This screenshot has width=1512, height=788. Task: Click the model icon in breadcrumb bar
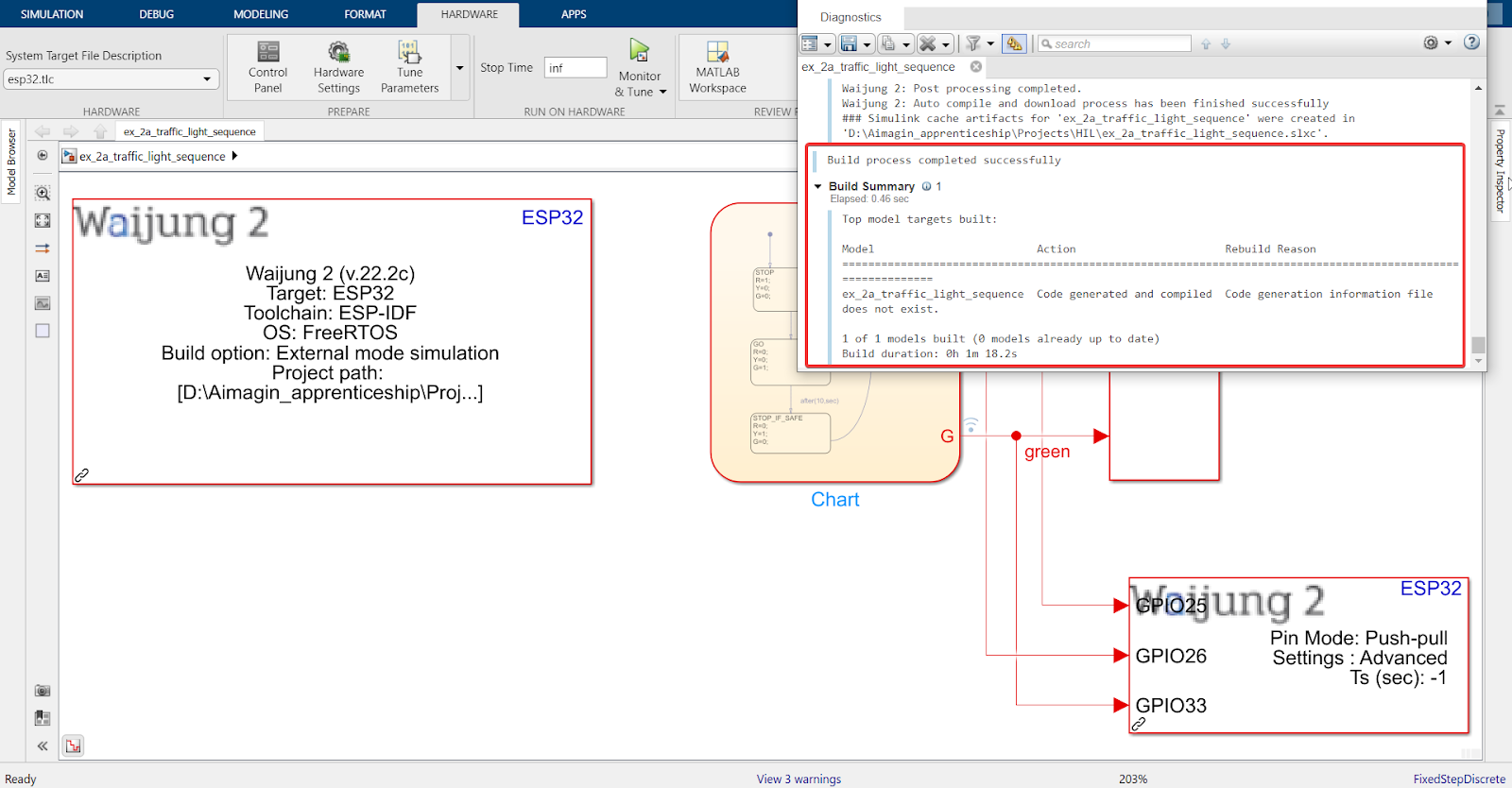pos(69,156)
